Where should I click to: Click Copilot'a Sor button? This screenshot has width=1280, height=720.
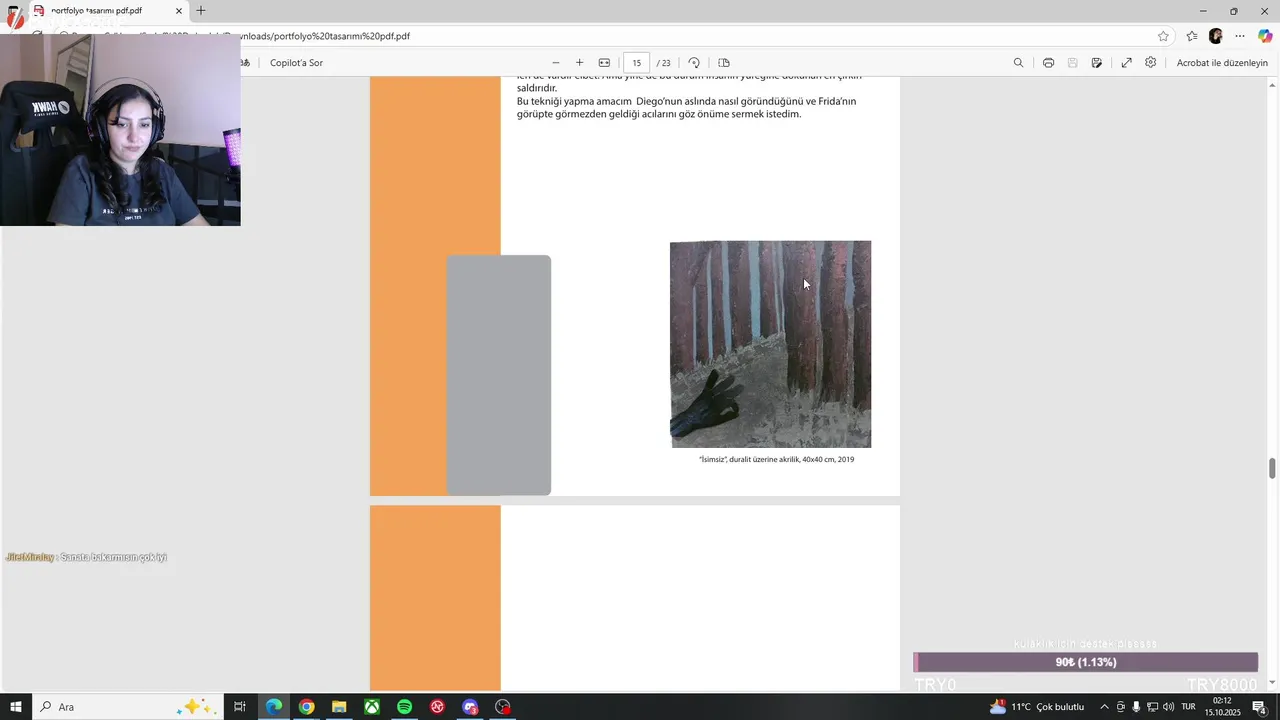pos(296,63)
